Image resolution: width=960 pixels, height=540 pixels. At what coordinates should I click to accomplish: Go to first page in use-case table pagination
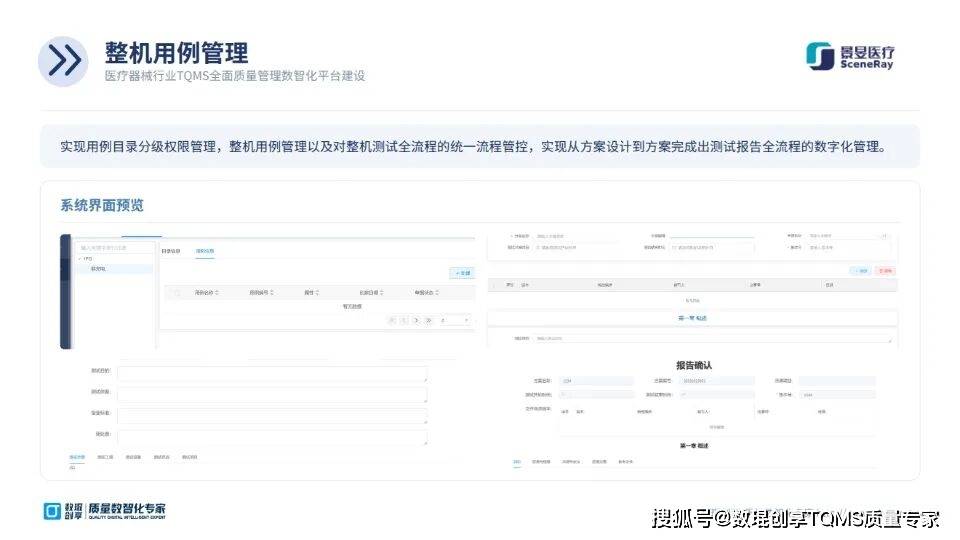click(392, 320)
